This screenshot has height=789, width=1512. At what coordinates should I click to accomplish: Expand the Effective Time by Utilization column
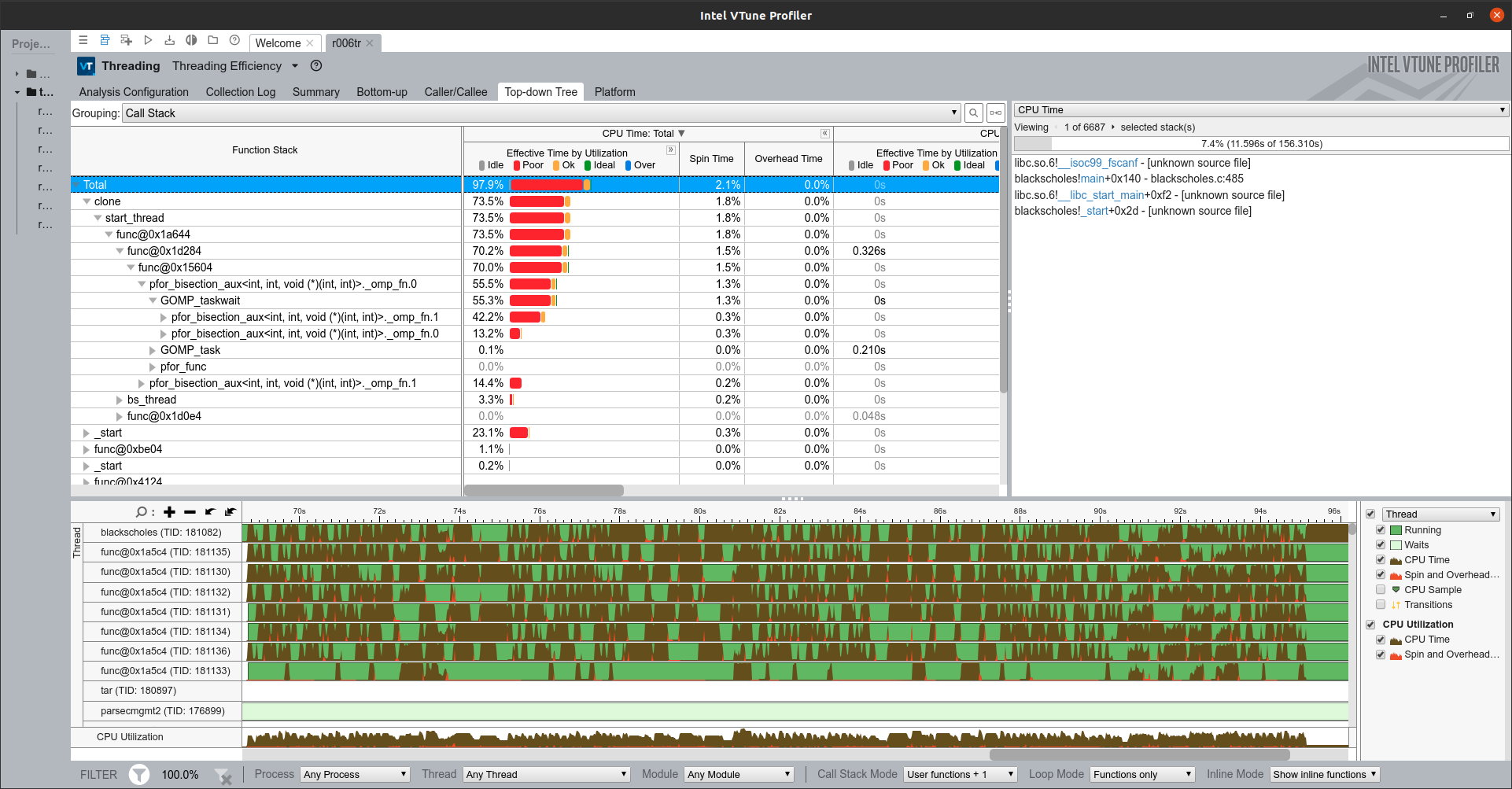tap(671, 150)
